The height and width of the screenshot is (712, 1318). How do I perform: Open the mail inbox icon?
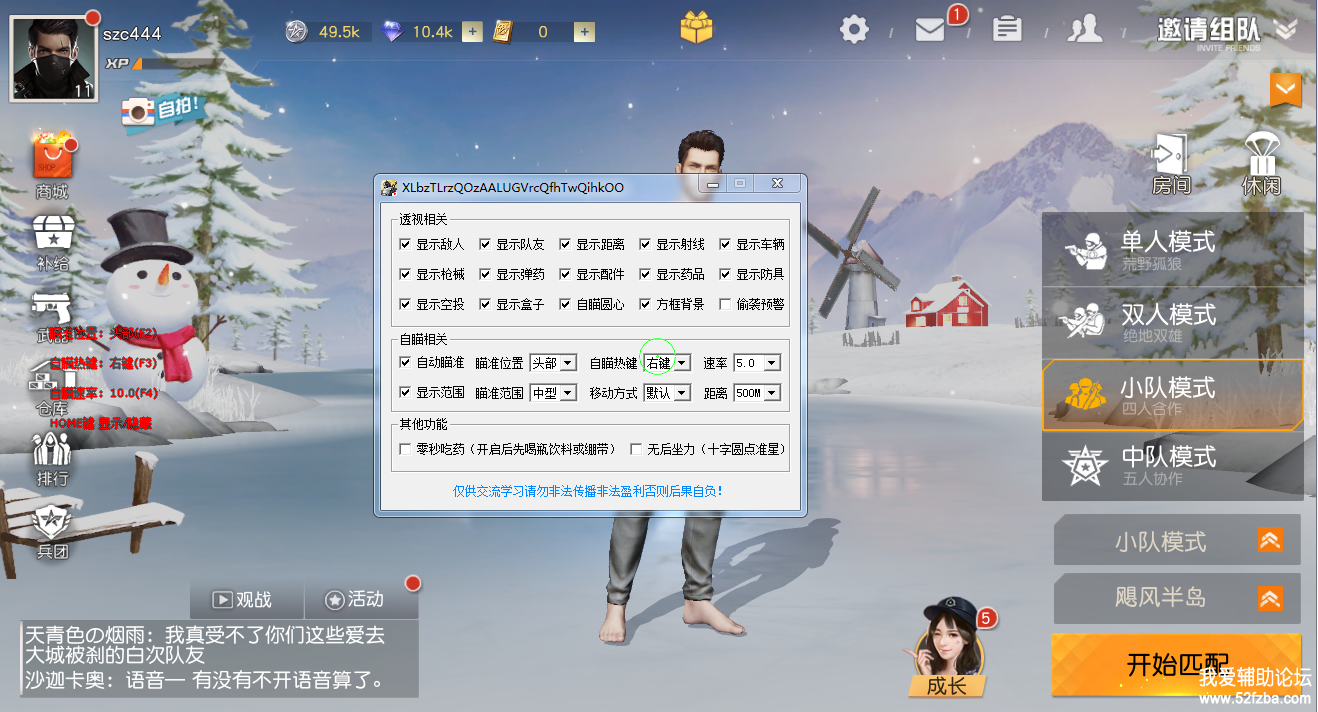coord(930,30)
